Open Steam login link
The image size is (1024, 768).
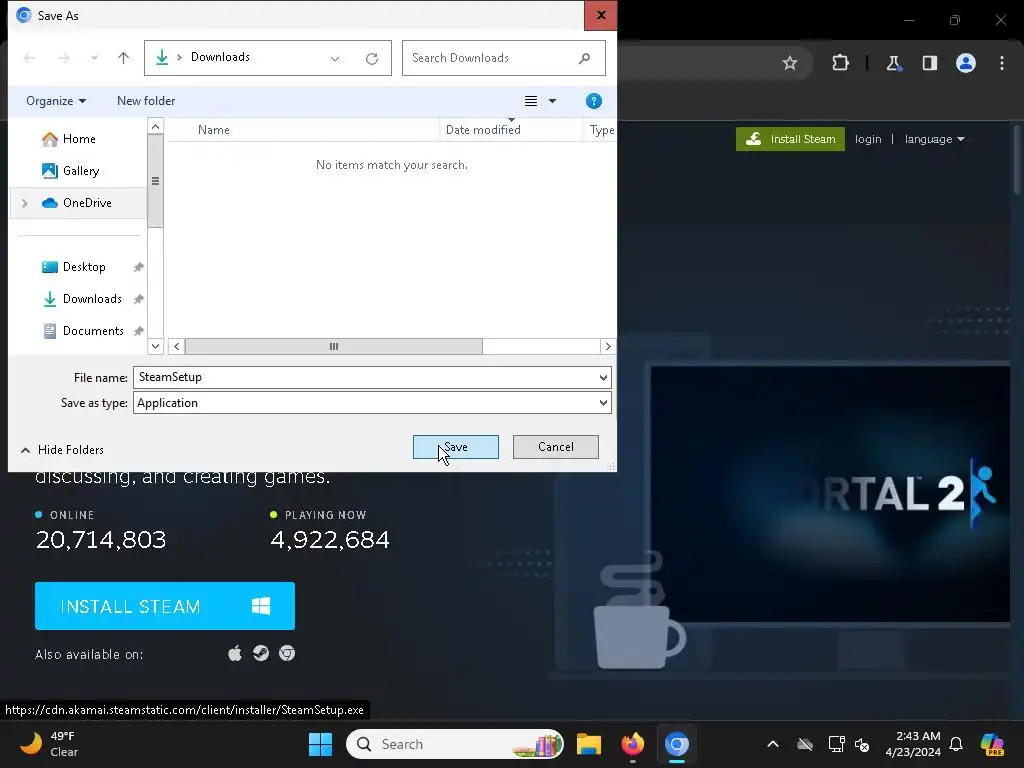pos(868,138)
